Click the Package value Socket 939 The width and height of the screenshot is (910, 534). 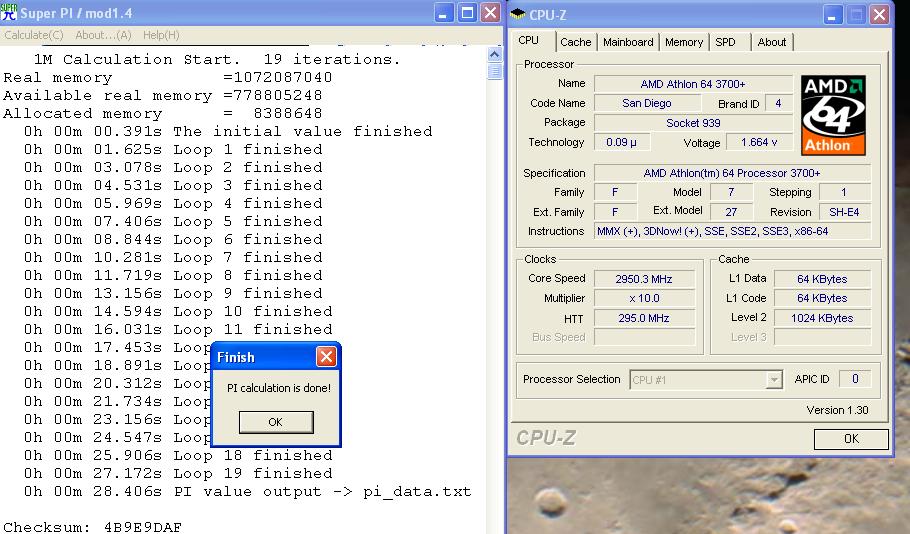click(x=693, y=122)
